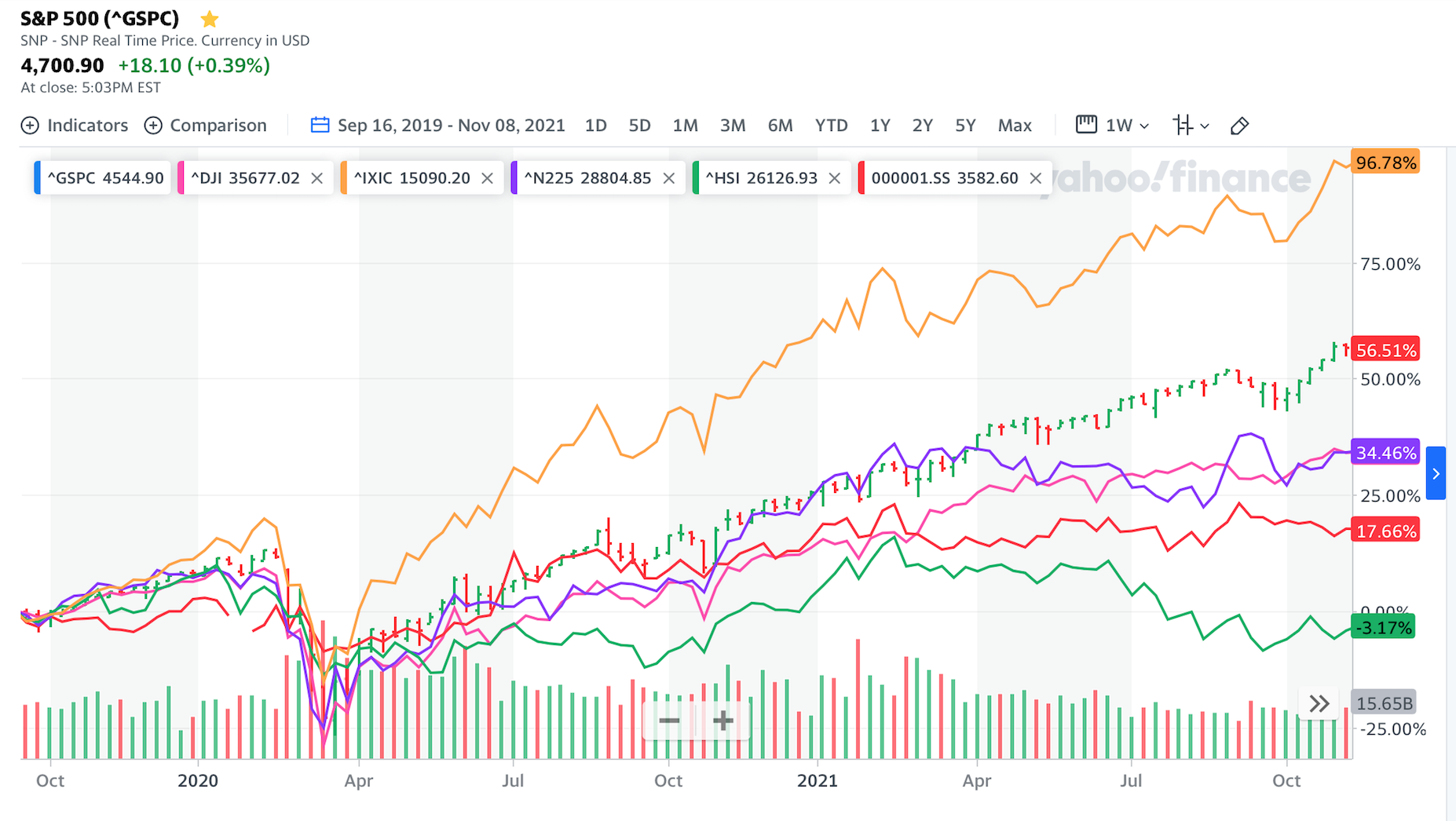The image size is (1456, 821).
Task: Remove the ^IXIC comparison
Action: coord(488,178)
